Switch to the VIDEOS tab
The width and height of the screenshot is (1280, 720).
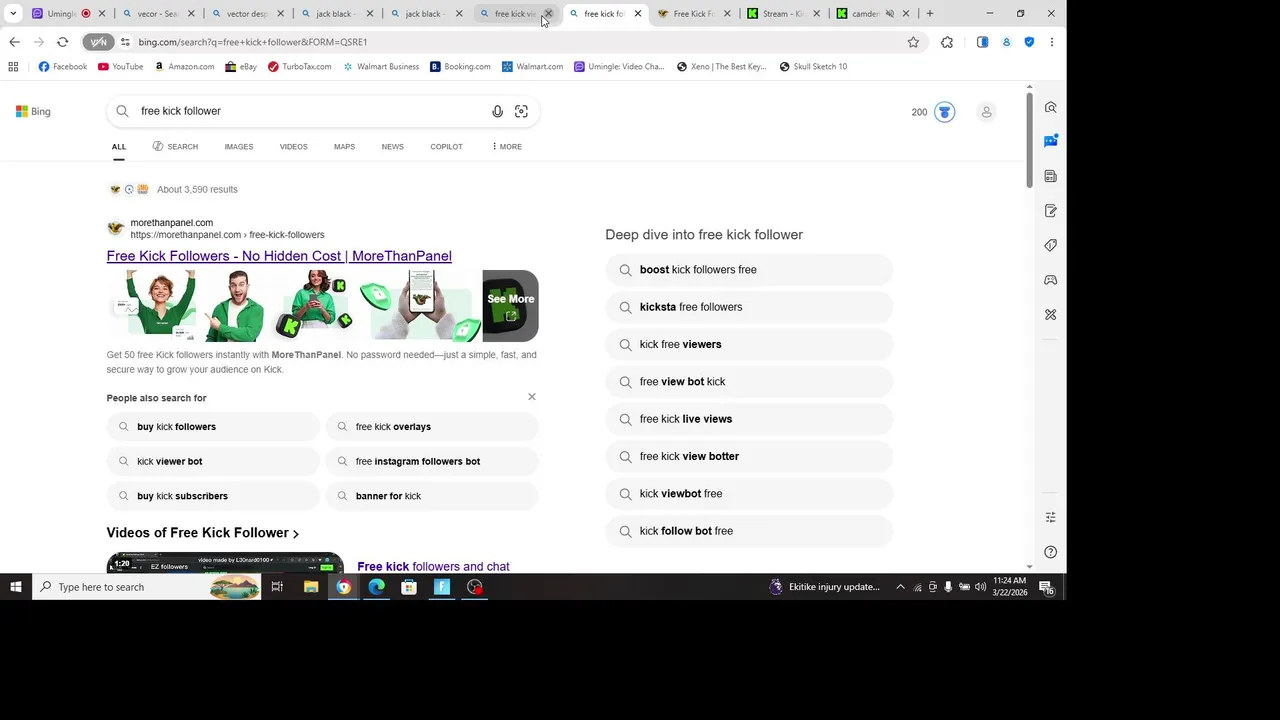click(x=294, y=147)
